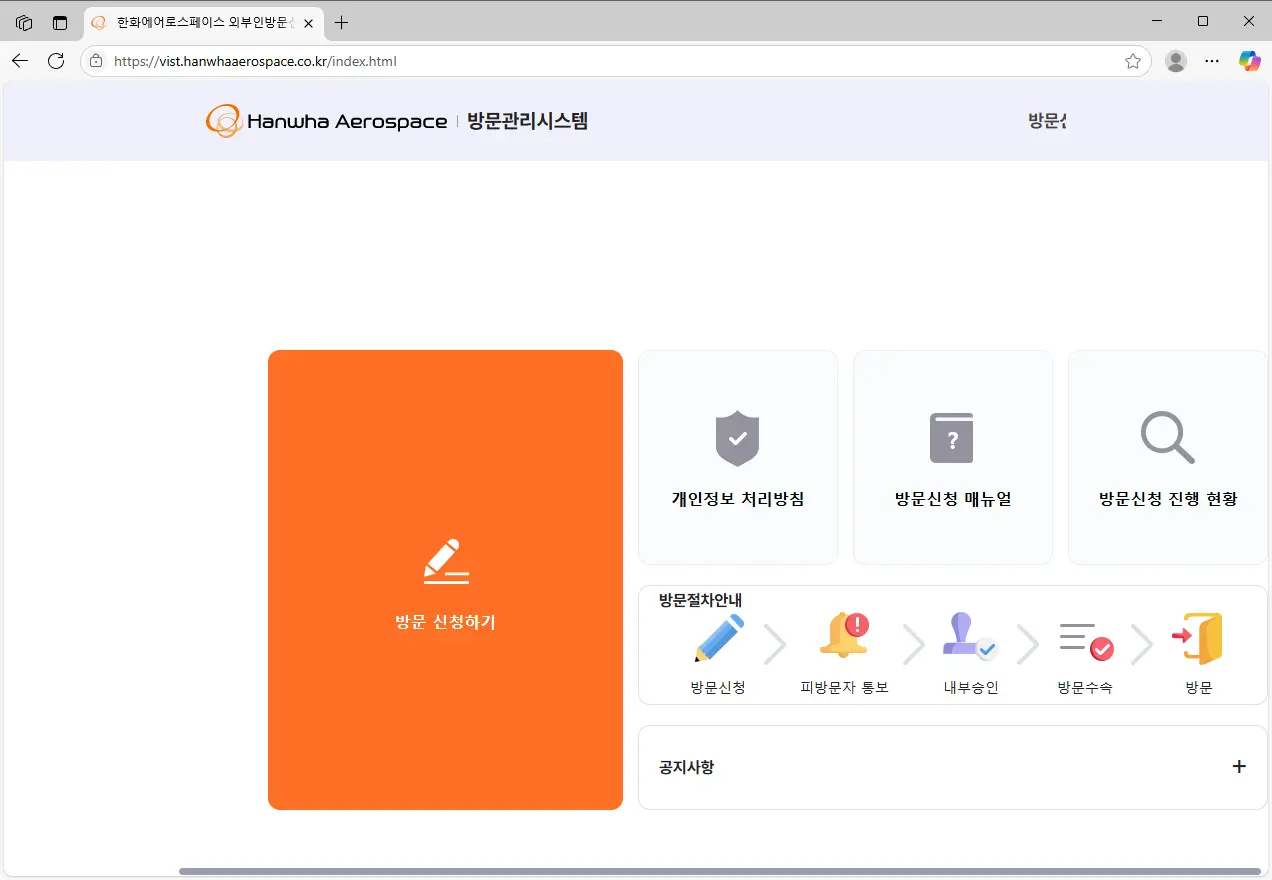
Task: Click the chevron between 방문신청 and 피방문자 통보
Action: [x=776, y=644]
